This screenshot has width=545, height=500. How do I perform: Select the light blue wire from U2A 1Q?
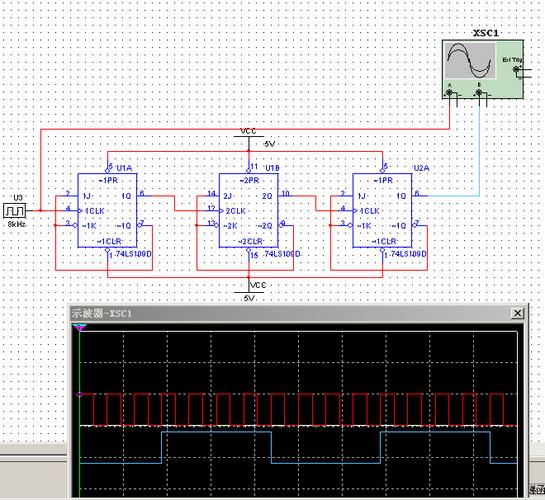click(480, 149)
